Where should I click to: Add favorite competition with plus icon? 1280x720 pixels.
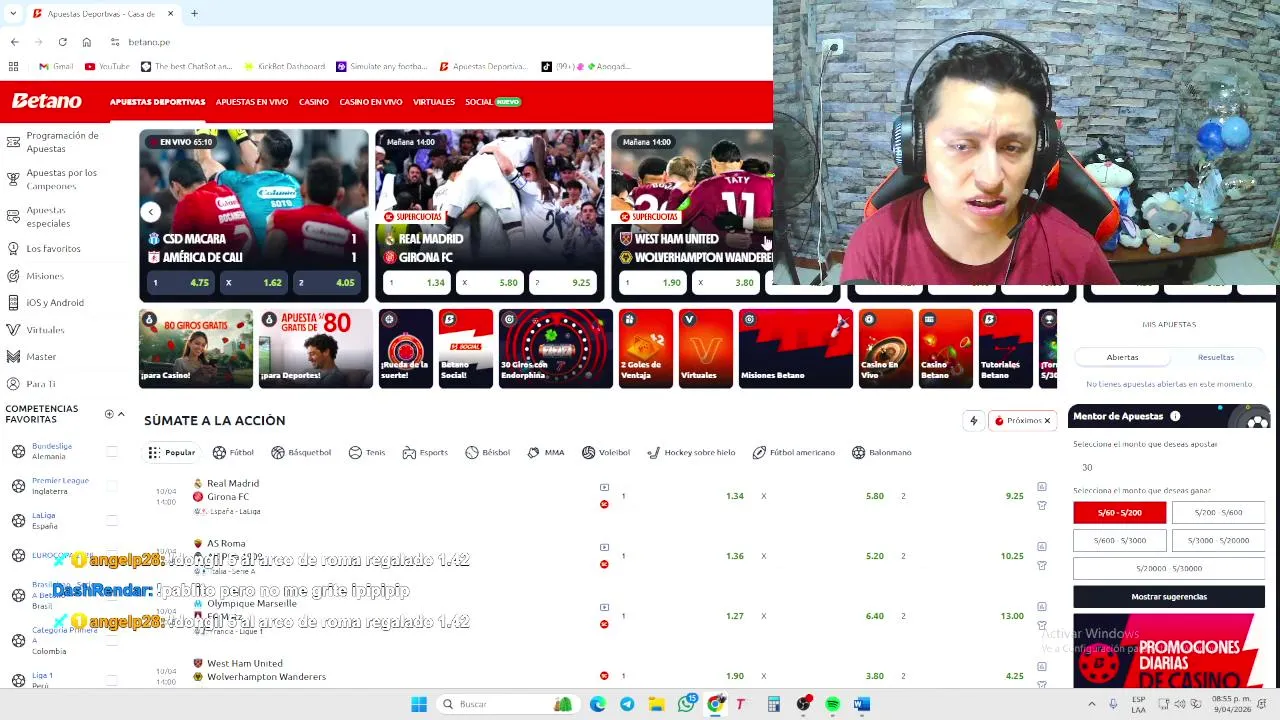pyautogui.click(x=109, y=414)
